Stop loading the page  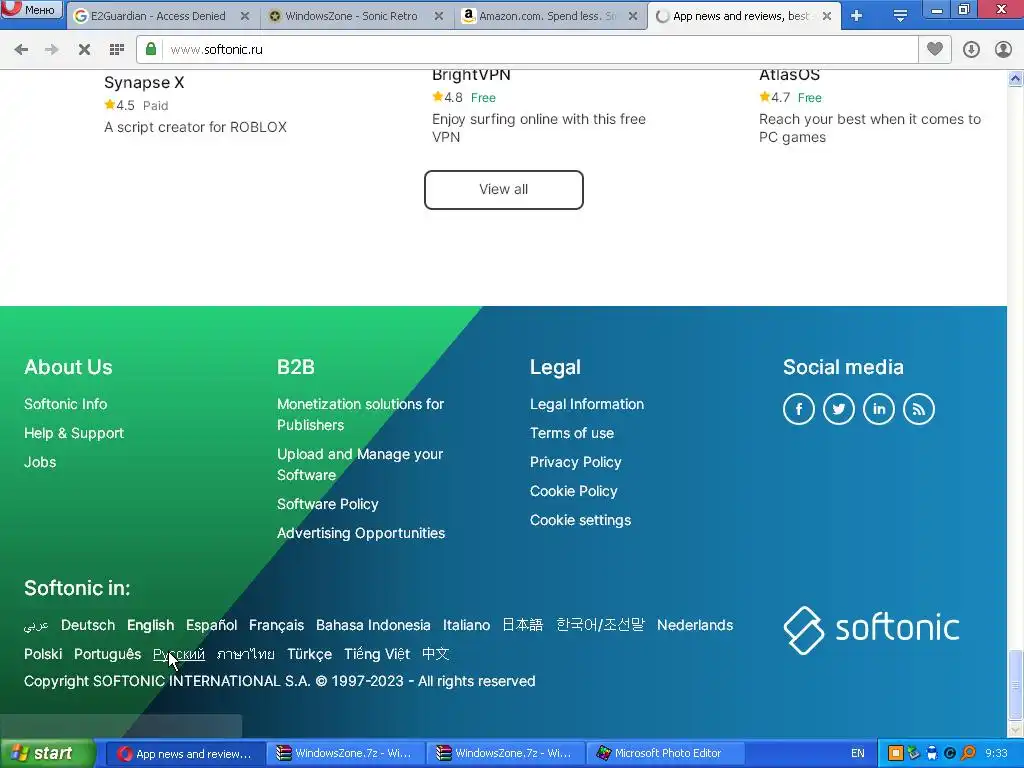84,50
